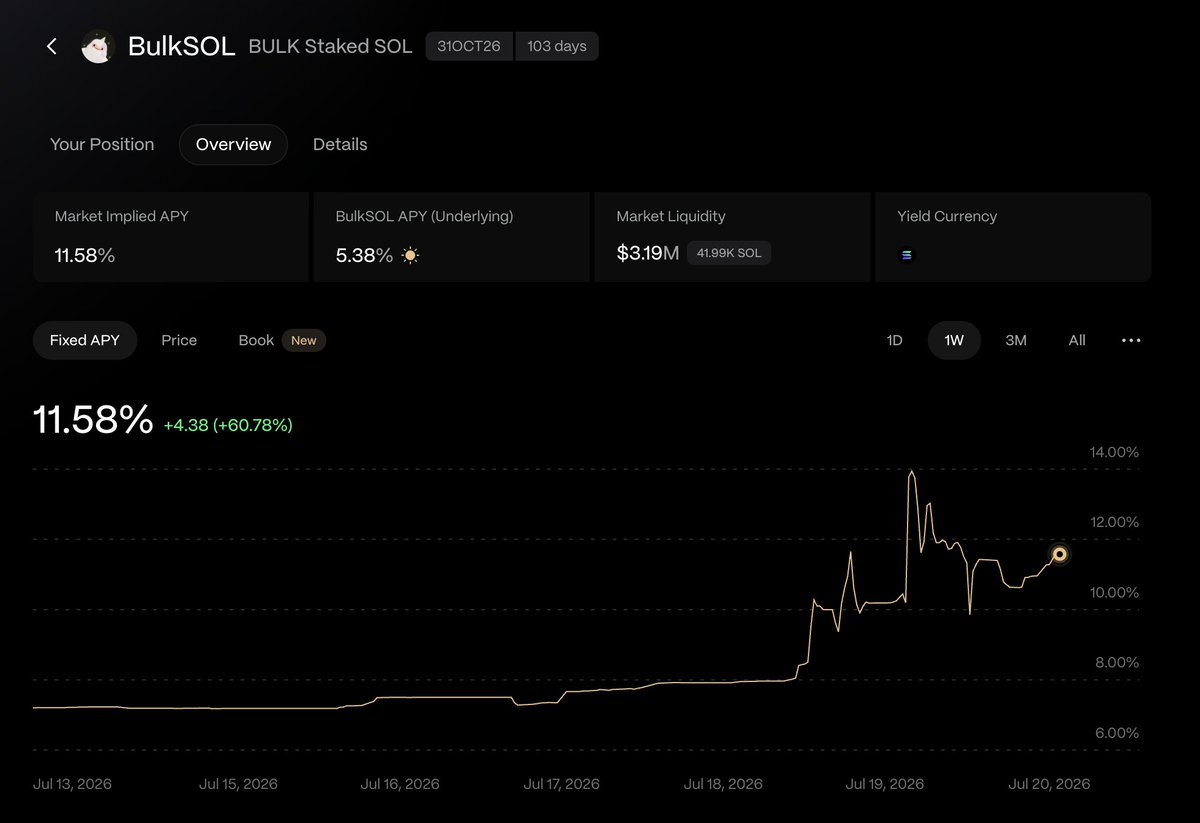The width and height of the screenshot is (1200, 823).
Task: Click the current value marker on chart
Action: point(1060,554)
